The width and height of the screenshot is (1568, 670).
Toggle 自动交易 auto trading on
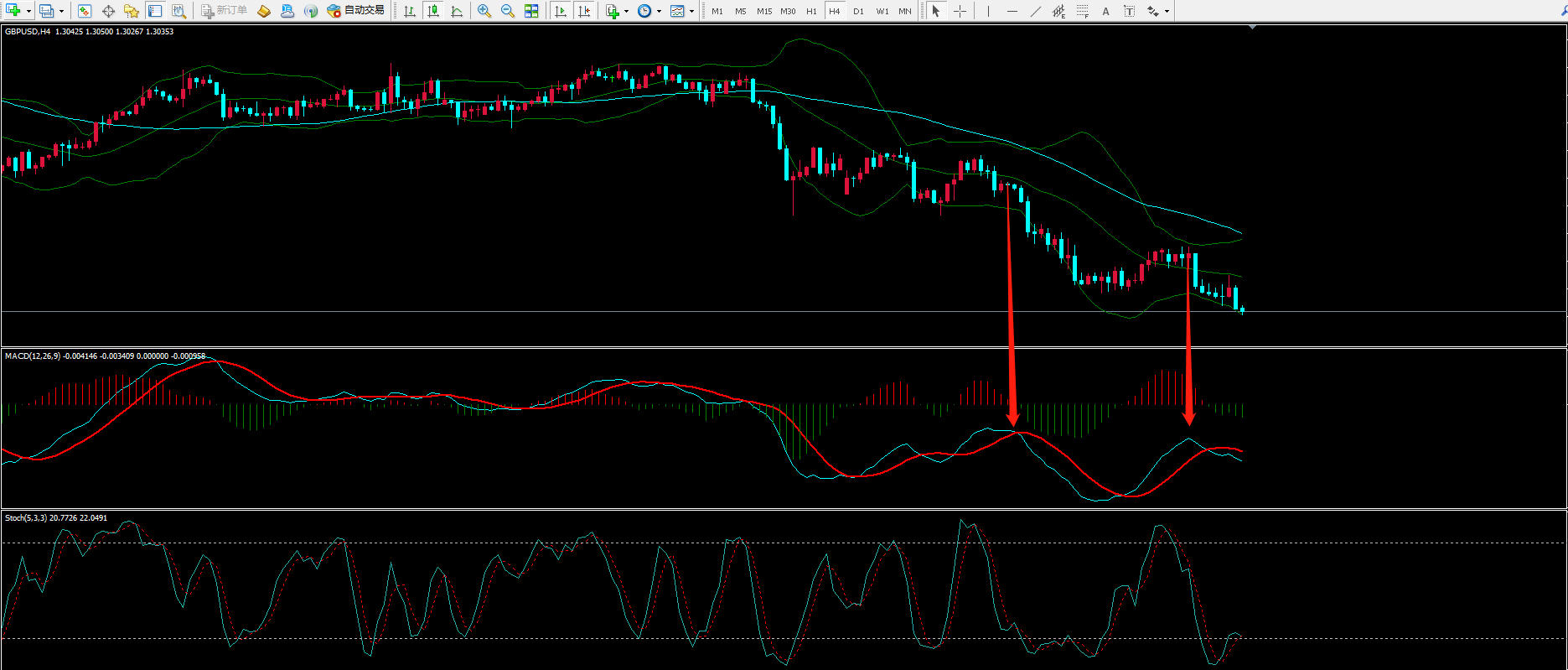pyautogui.click(x=356, y=11)
